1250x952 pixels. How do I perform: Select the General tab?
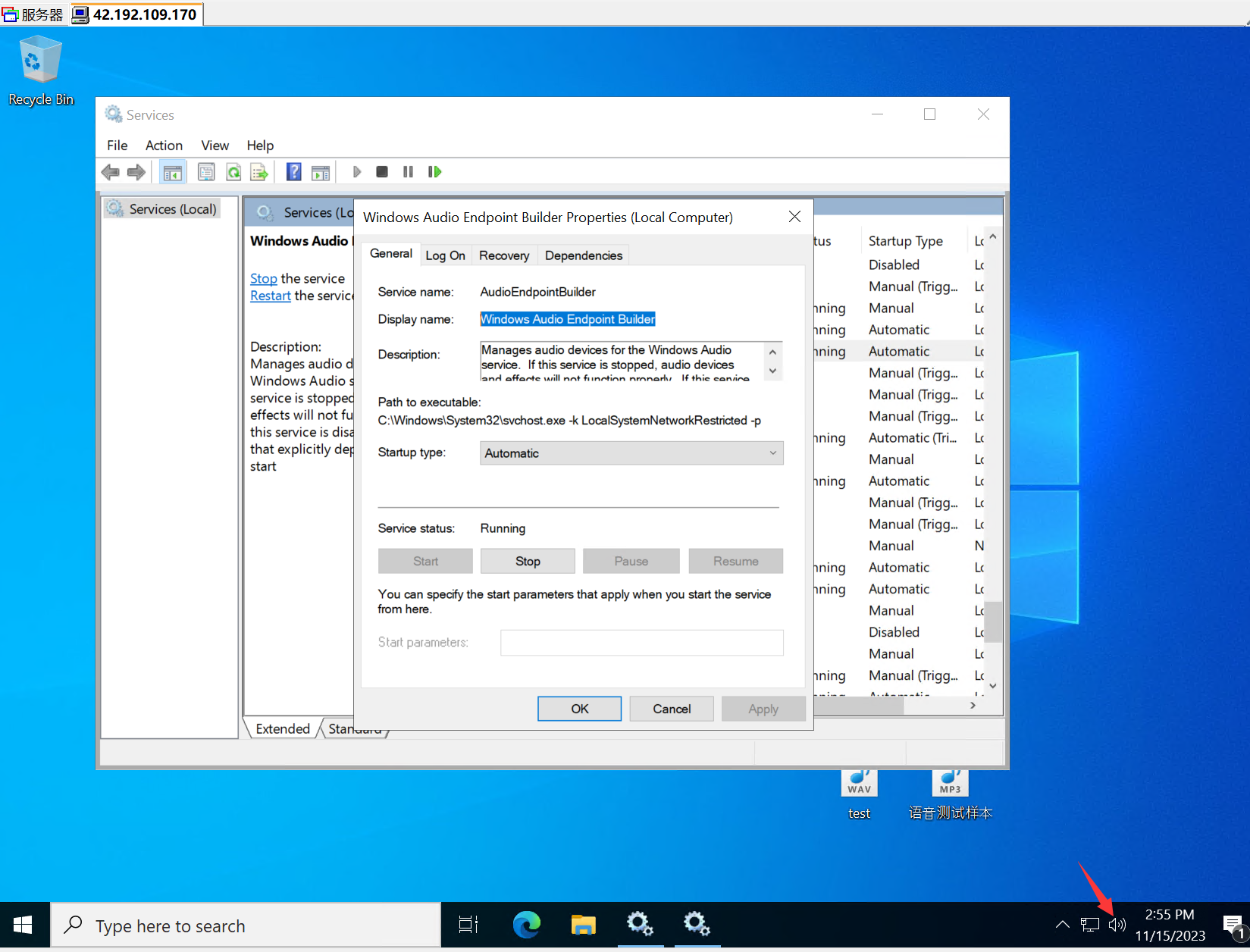(391, 254)
